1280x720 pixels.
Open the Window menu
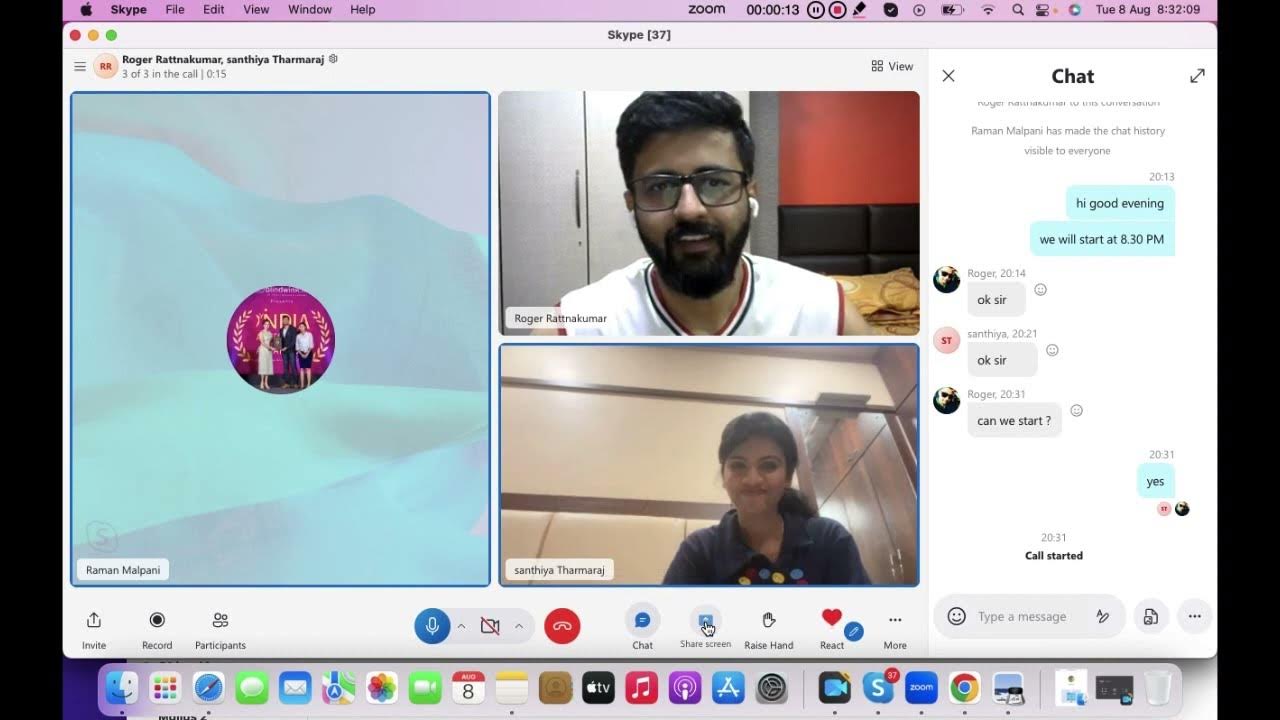tap(310, 9)
